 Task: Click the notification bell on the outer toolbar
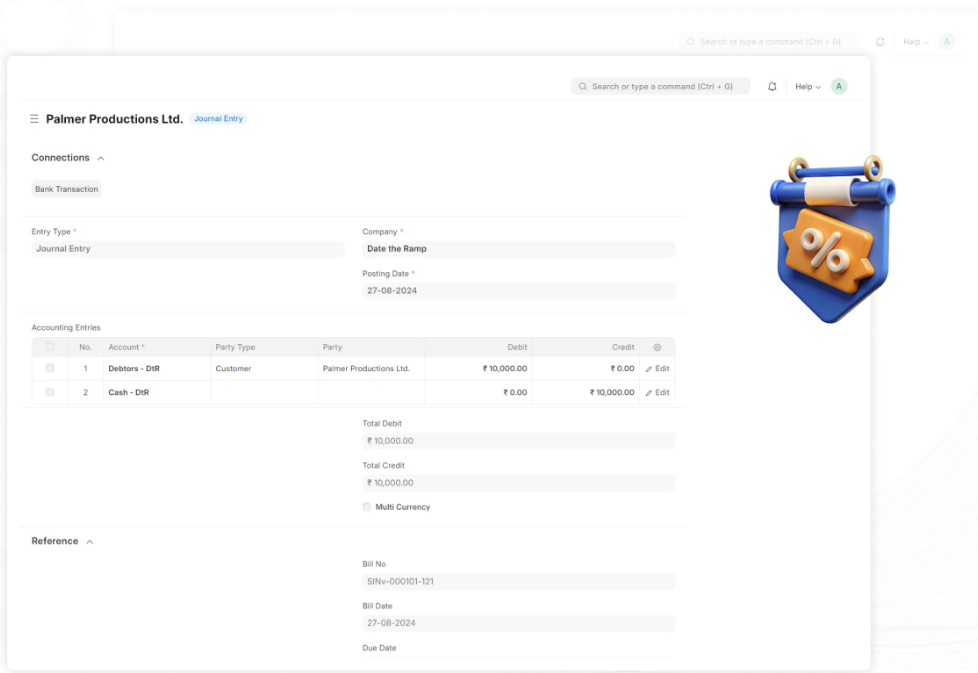pos(880,41)
